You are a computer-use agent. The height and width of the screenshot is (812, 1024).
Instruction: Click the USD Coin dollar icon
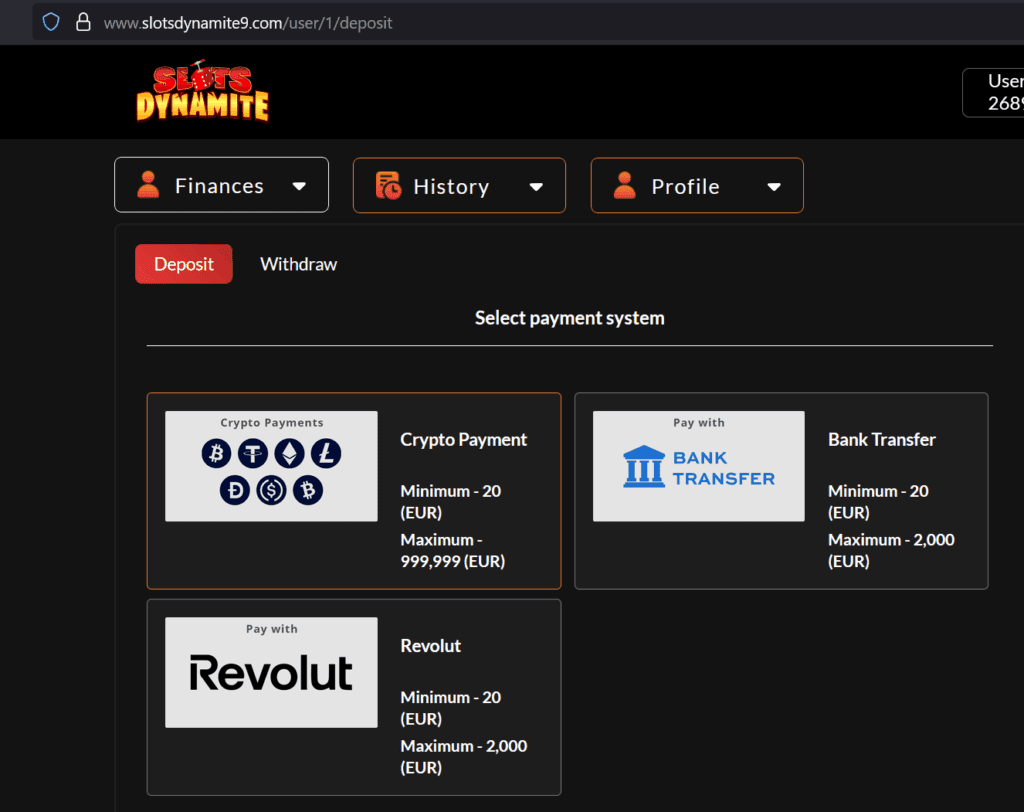pyautogui.click(x=271, y=490)
